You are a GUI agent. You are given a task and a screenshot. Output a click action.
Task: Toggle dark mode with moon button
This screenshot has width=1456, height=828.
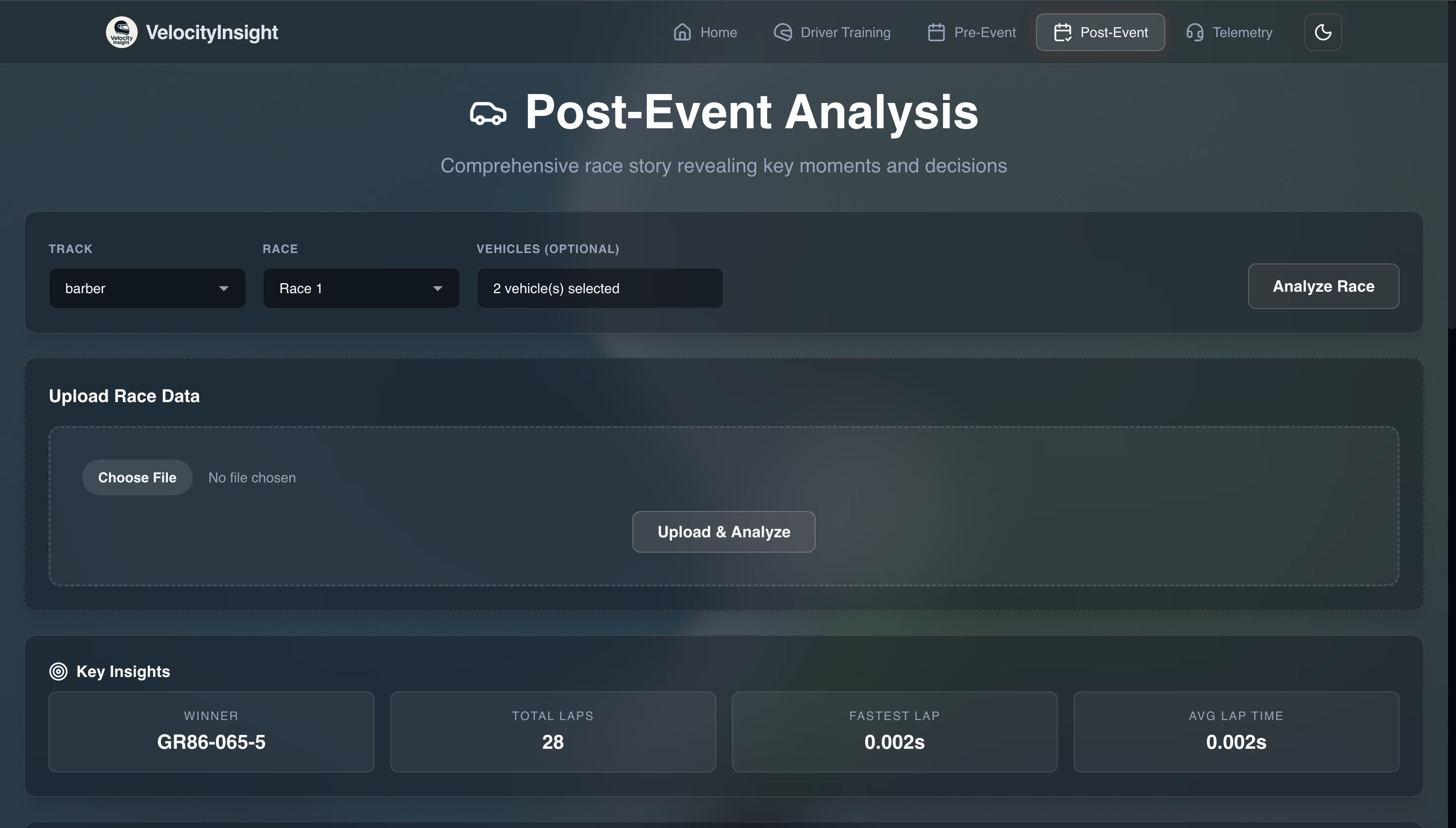pyautogui.click(x=1322, y=32)
